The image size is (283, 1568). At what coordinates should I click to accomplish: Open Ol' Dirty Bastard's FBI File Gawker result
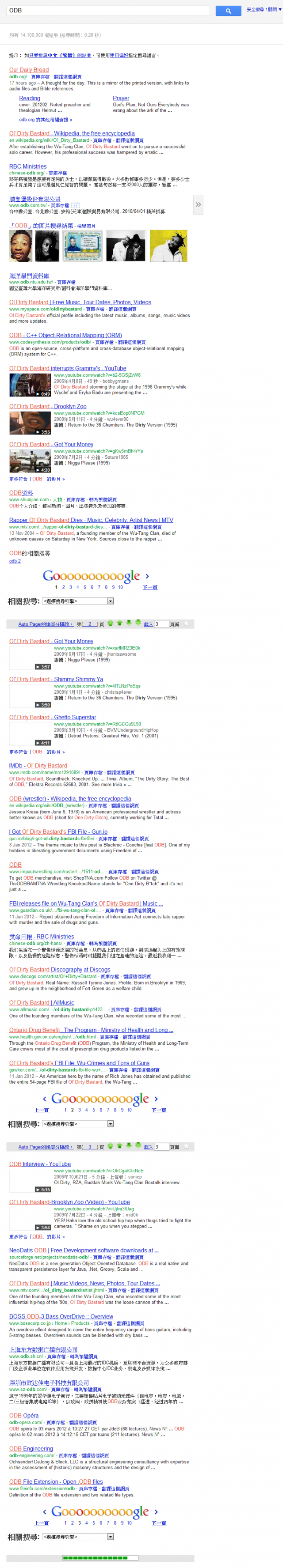click(x=79, y=1063)
